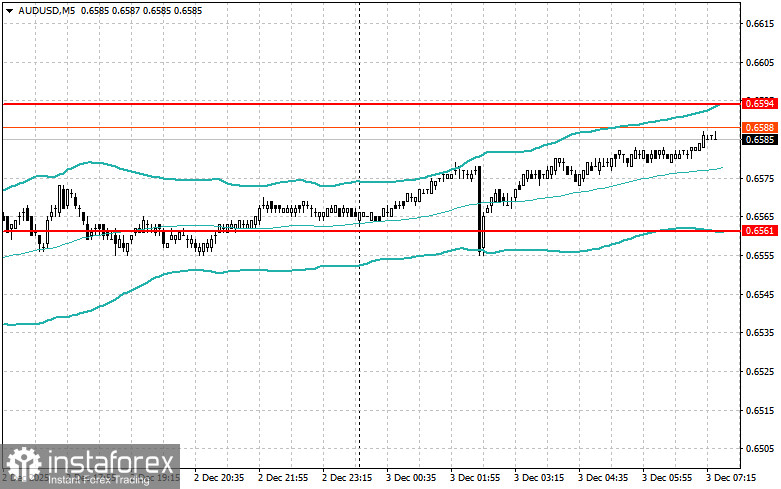Image resolution: width=781 pixels, height=489 pixels.
Task: Click the 0.6575 price axis value
Action: 760,178
